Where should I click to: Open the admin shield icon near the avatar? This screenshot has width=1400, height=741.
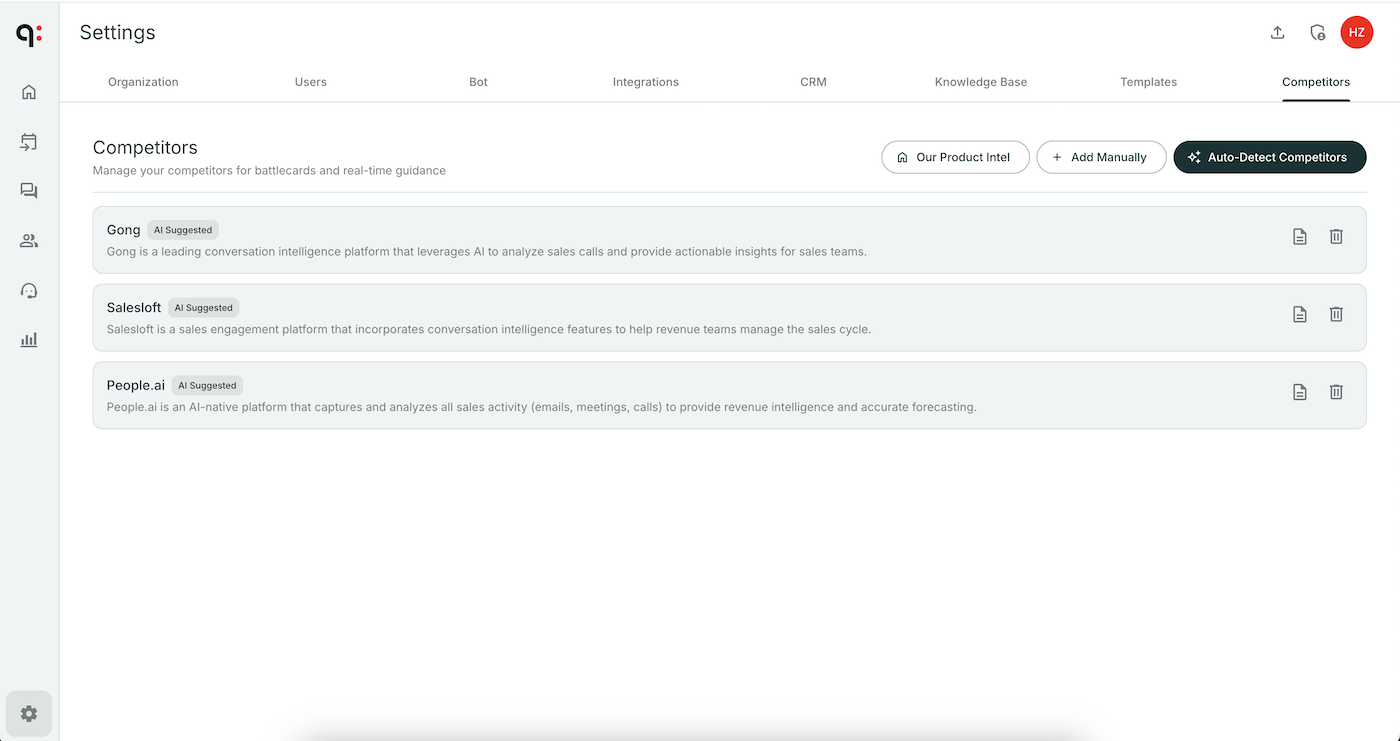(x=1317, y=32)
